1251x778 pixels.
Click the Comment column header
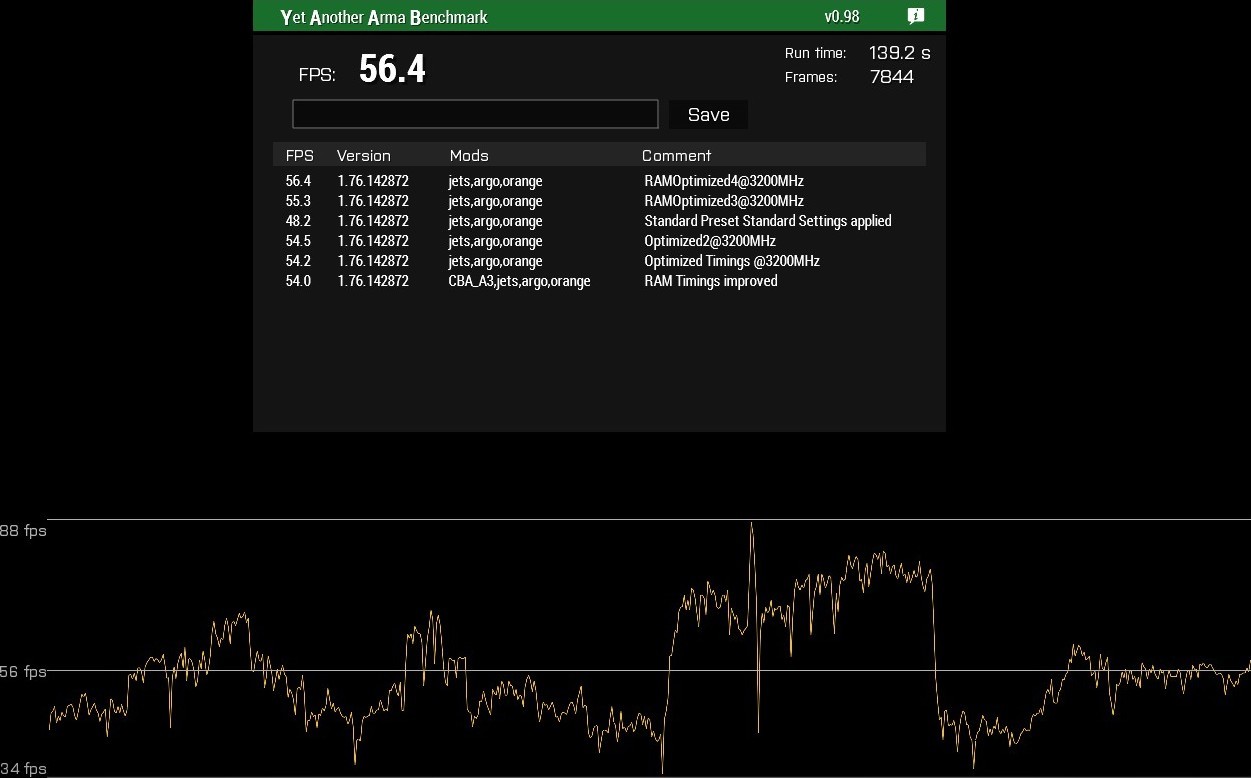(676, 155)
